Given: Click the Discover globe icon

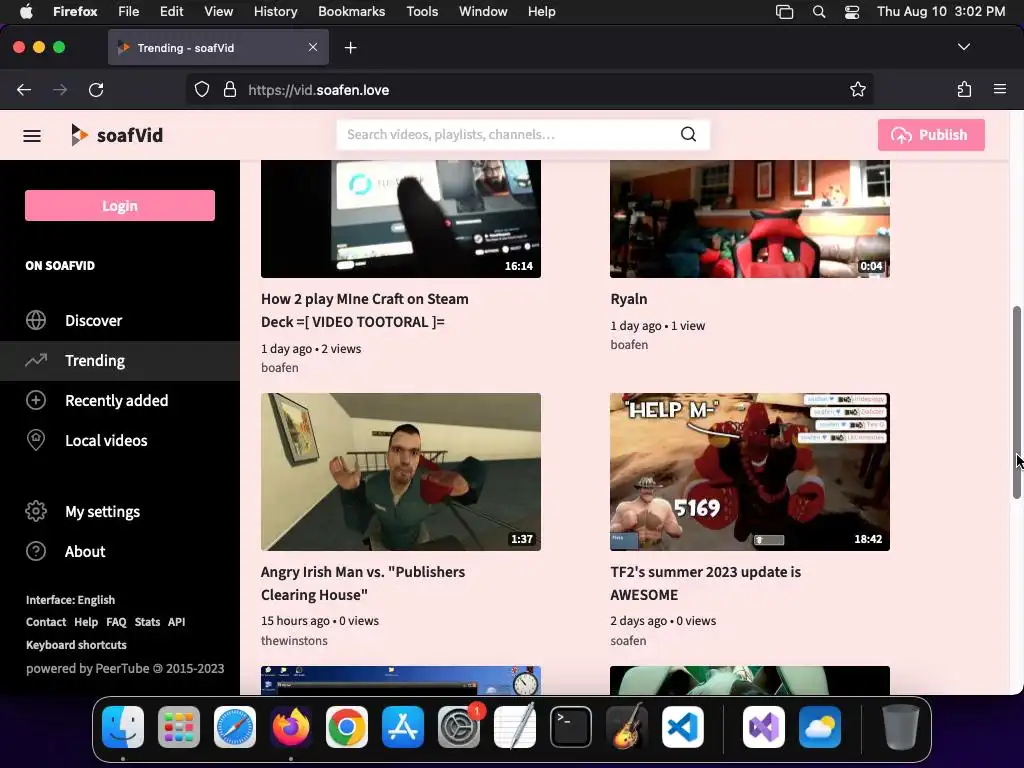Looking at the screenshot, I should tap(36, 321).
